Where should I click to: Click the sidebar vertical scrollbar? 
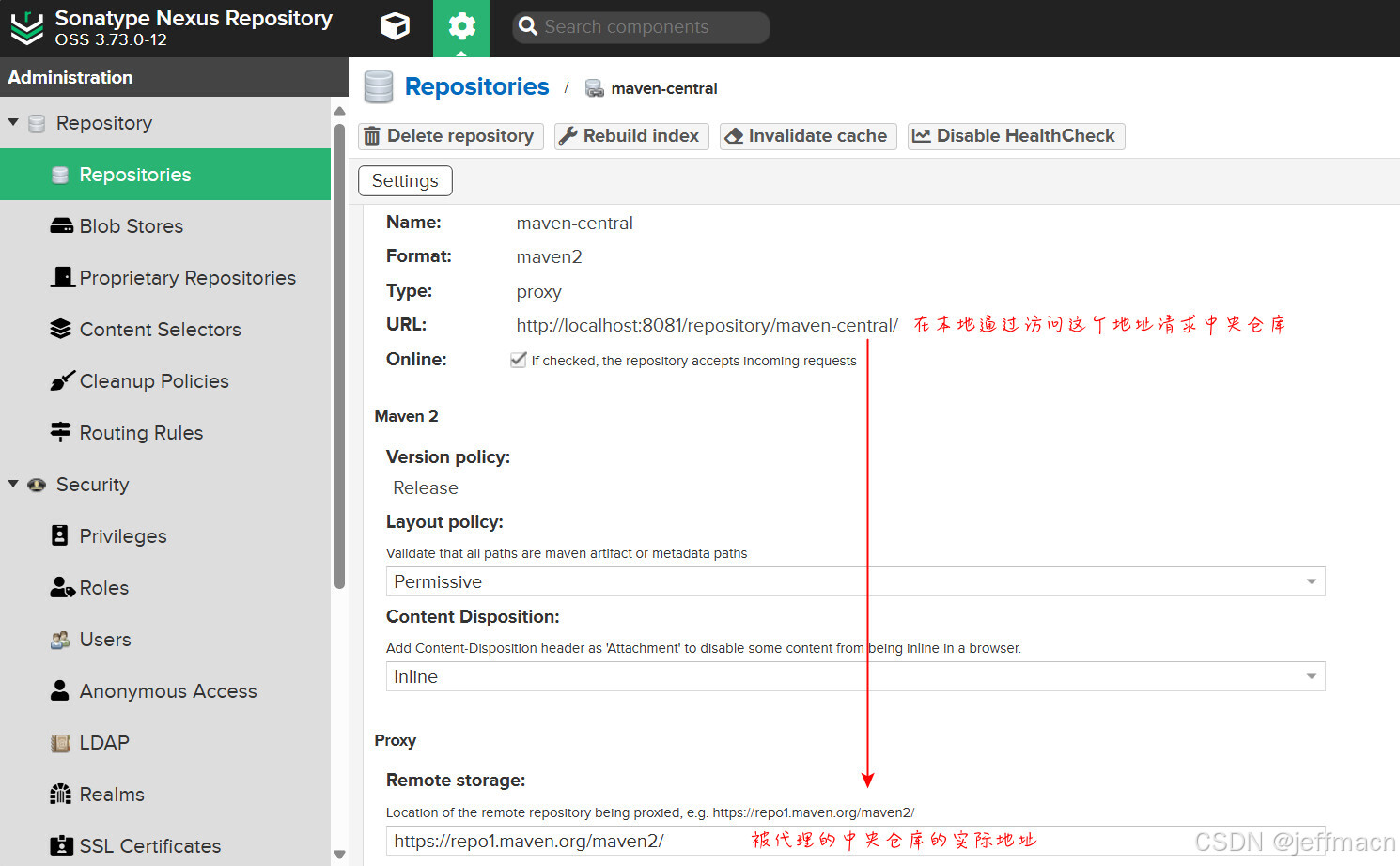point(339,357)
